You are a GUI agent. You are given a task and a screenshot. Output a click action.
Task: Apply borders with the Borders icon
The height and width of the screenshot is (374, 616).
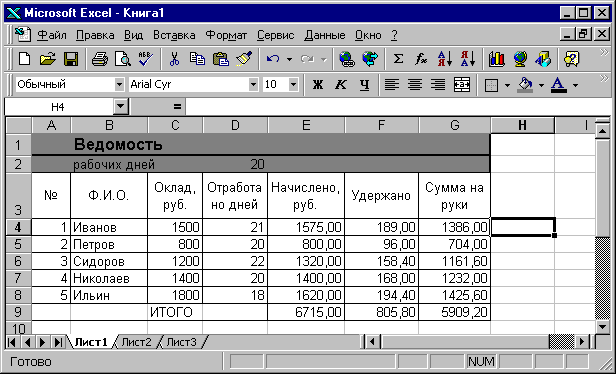click(x=491, y=85)
